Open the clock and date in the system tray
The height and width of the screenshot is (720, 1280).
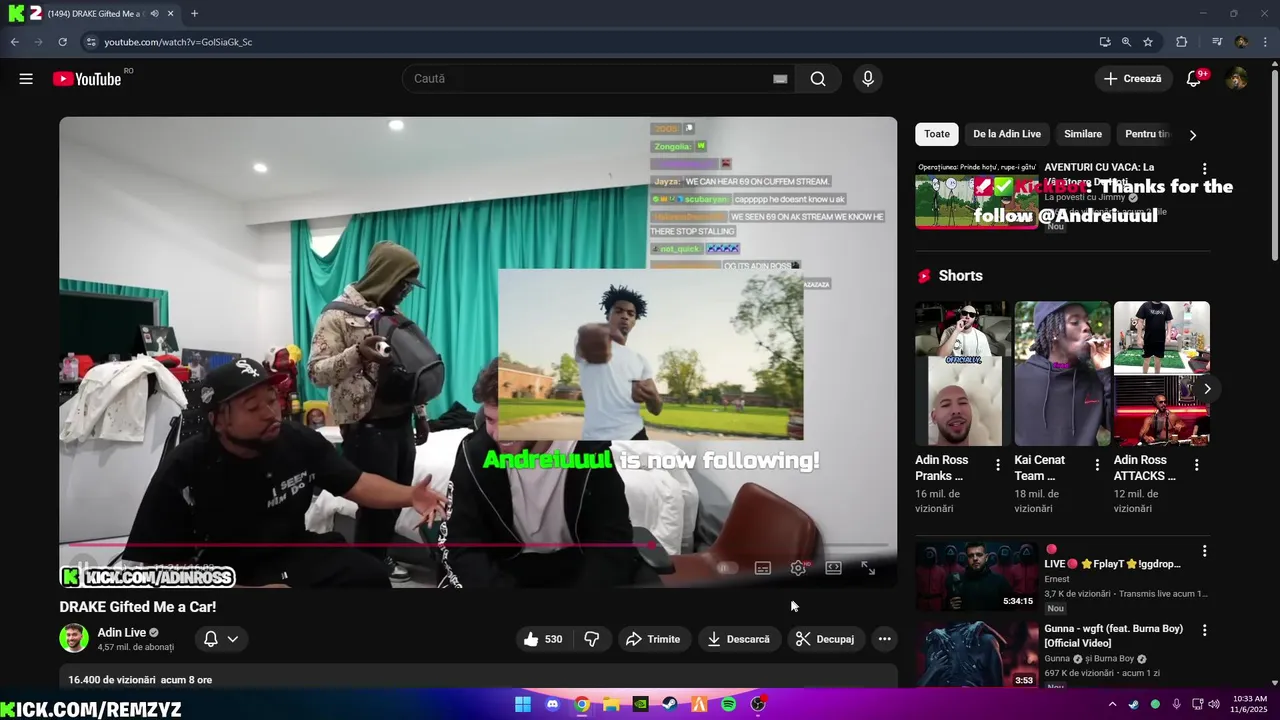[1250, 704]
